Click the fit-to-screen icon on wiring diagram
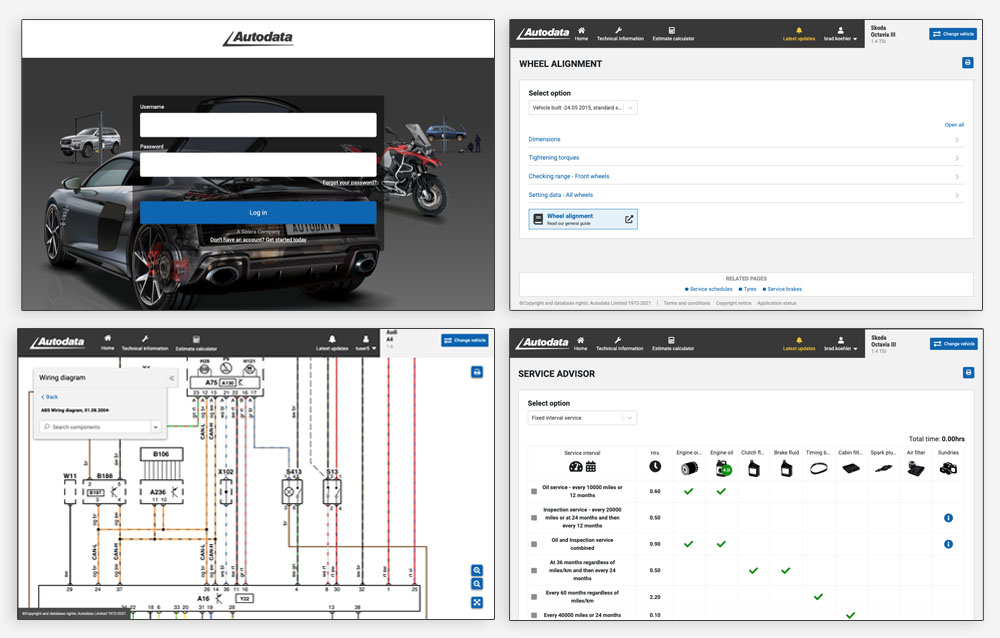Image resolution: width=1000 pixels, height=638 pixels. pos(477,602)
